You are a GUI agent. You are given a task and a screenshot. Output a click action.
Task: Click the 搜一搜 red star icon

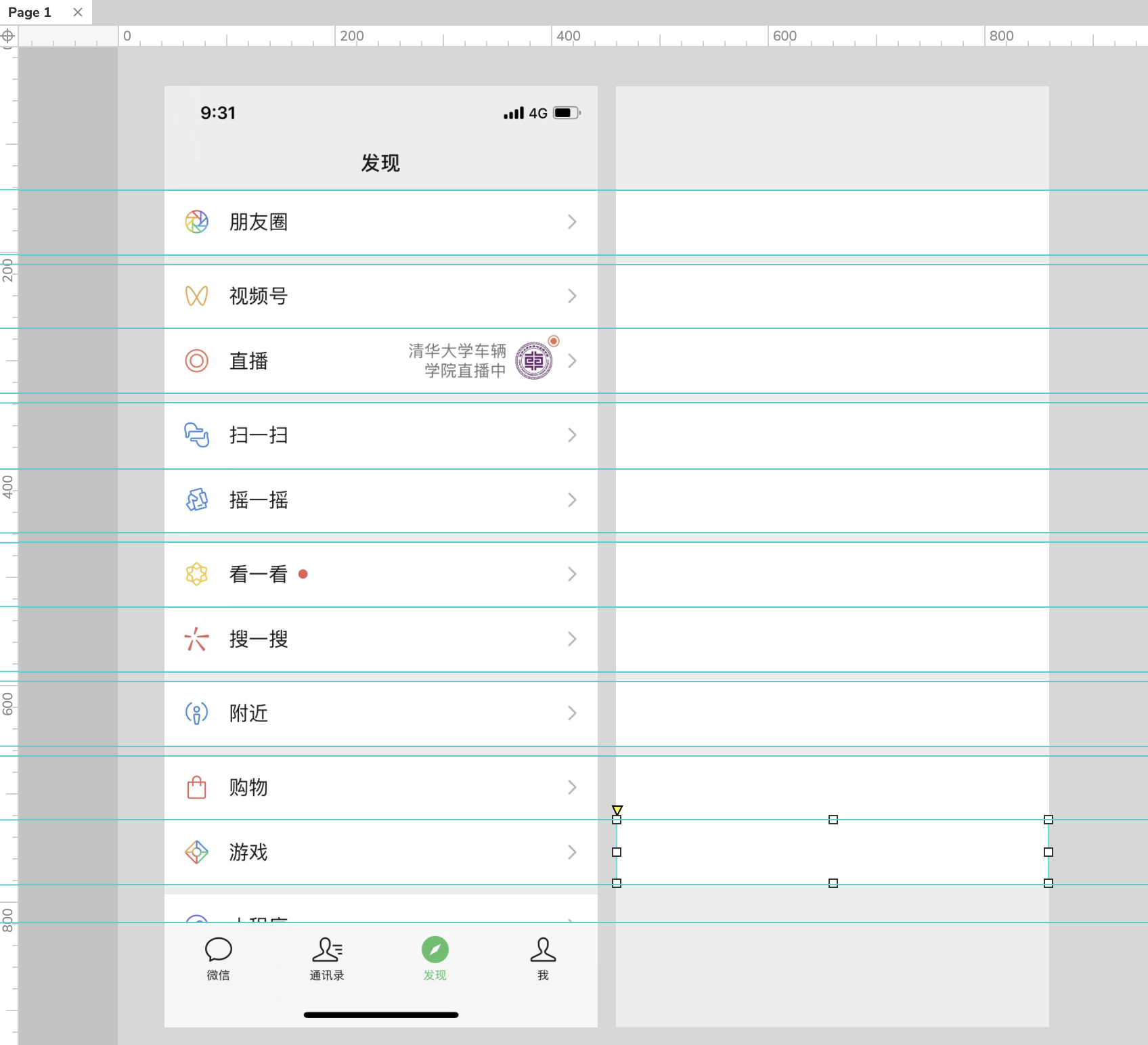point(196,639)
